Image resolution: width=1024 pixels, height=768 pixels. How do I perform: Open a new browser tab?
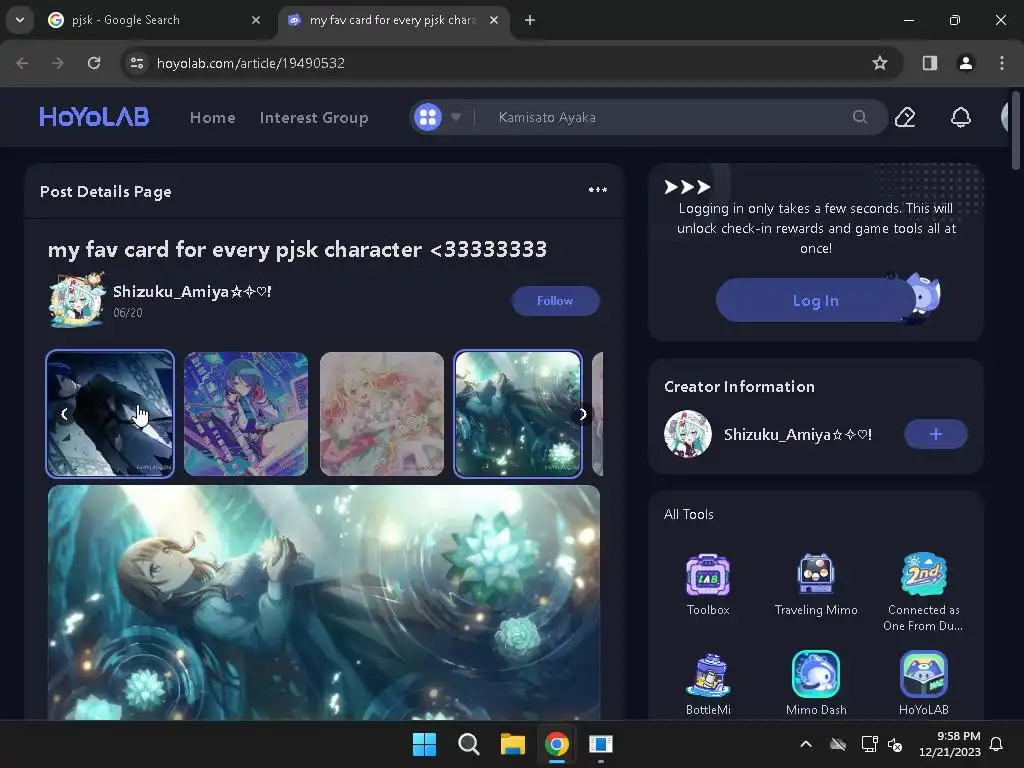tap(530, 20)
